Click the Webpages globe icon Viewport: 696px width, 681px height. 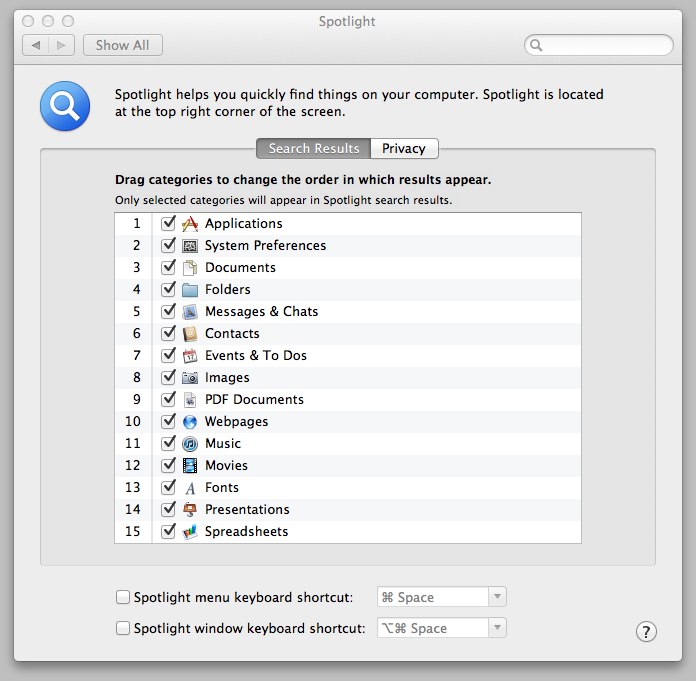pos(190,422)
